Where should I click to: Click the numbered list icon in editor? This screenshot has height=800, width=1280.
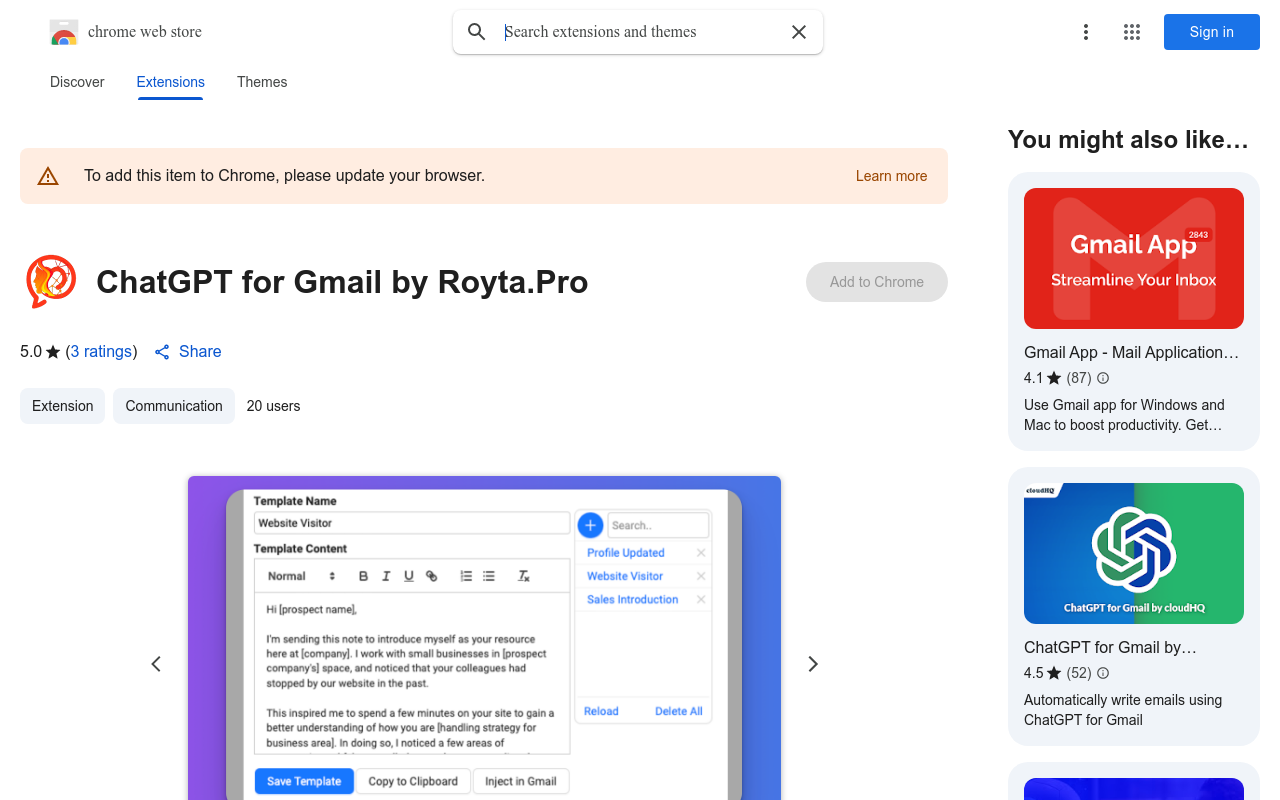pyautogui.click(x=466, y=576)
